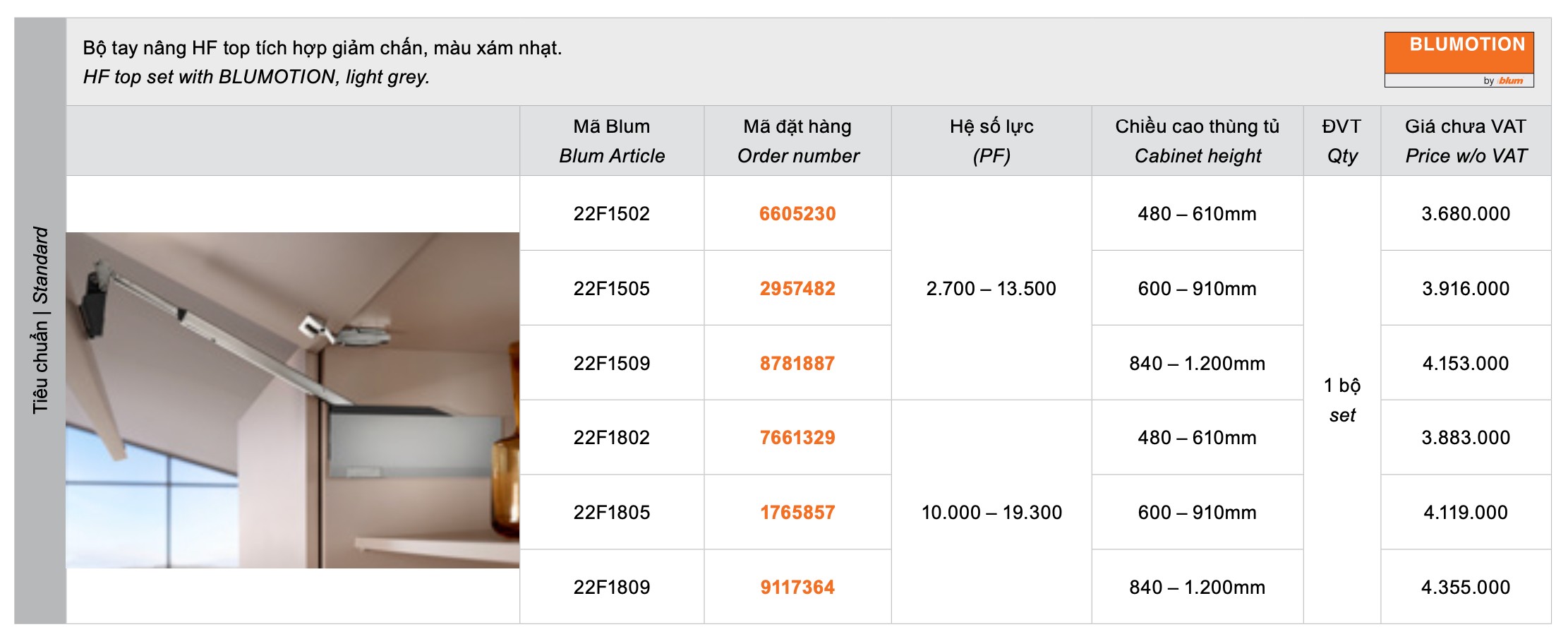Screen dimensions: 1568x644
Task: Click the Chiều cao thùng tủ header
Action: [x=1198, y=141]
